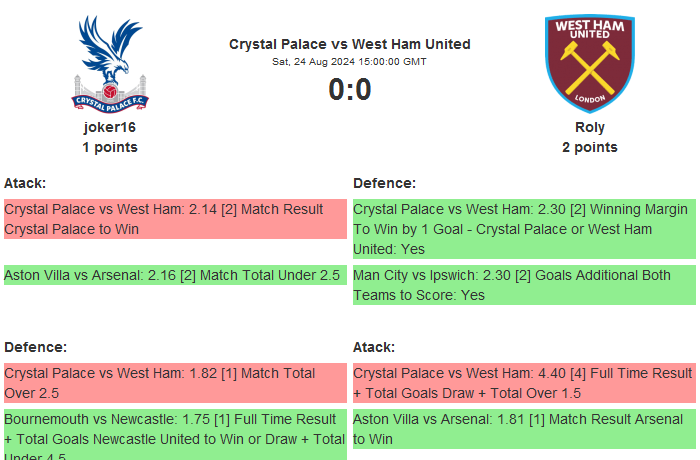
Task: Click the lower-left Defence heading
Action: 35,347
